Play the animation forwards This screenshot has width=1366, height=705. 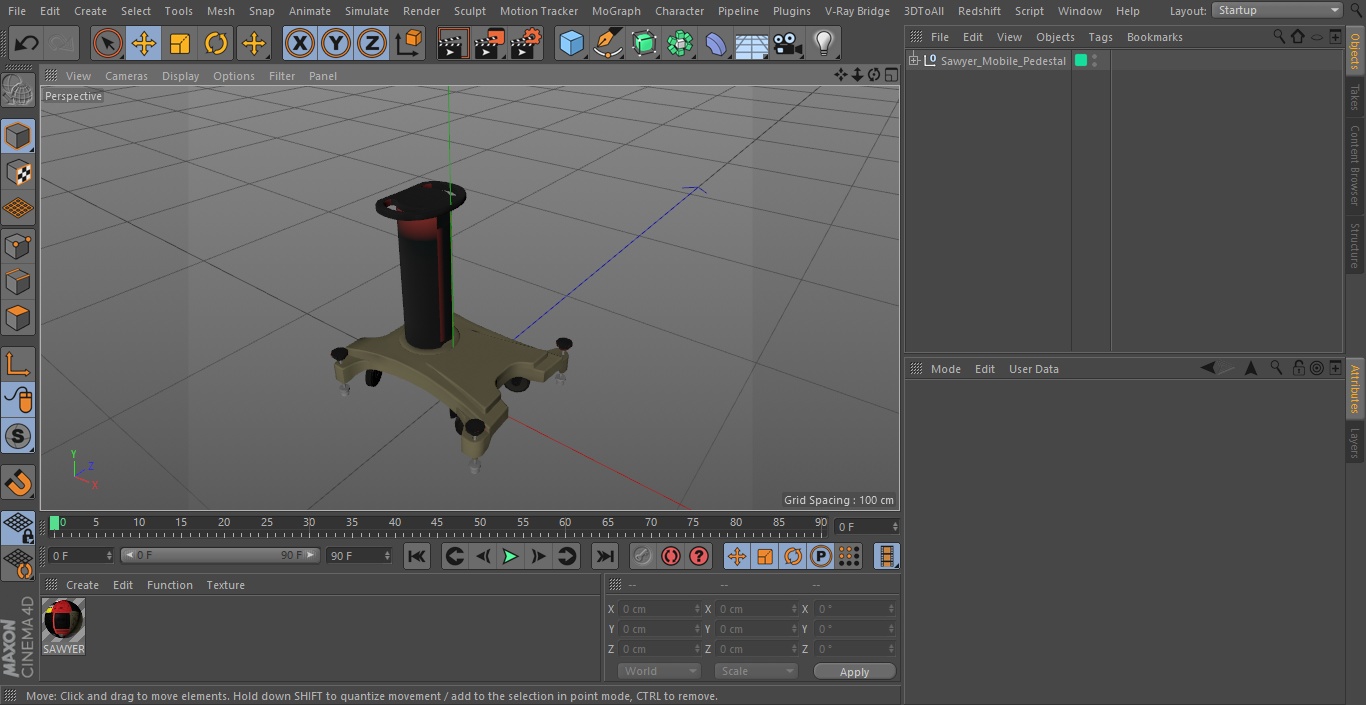pos(510,556)
